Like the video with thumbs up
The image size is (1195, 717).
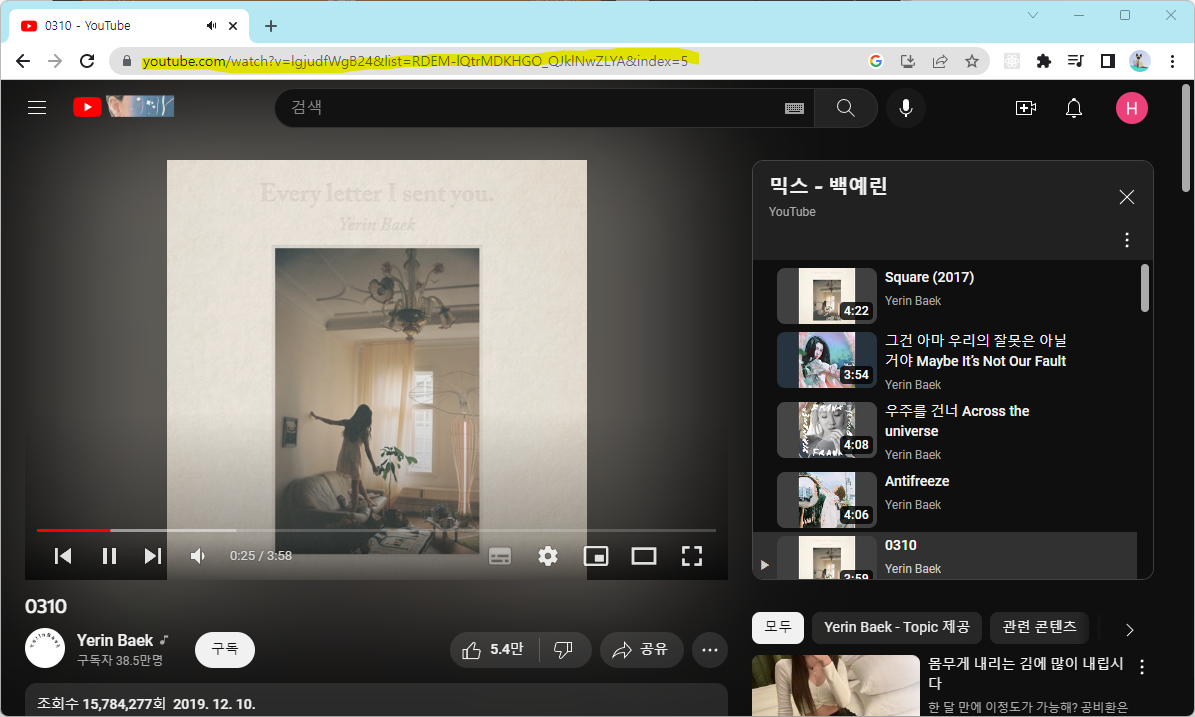pyautogui.click(x=493, y=650)
